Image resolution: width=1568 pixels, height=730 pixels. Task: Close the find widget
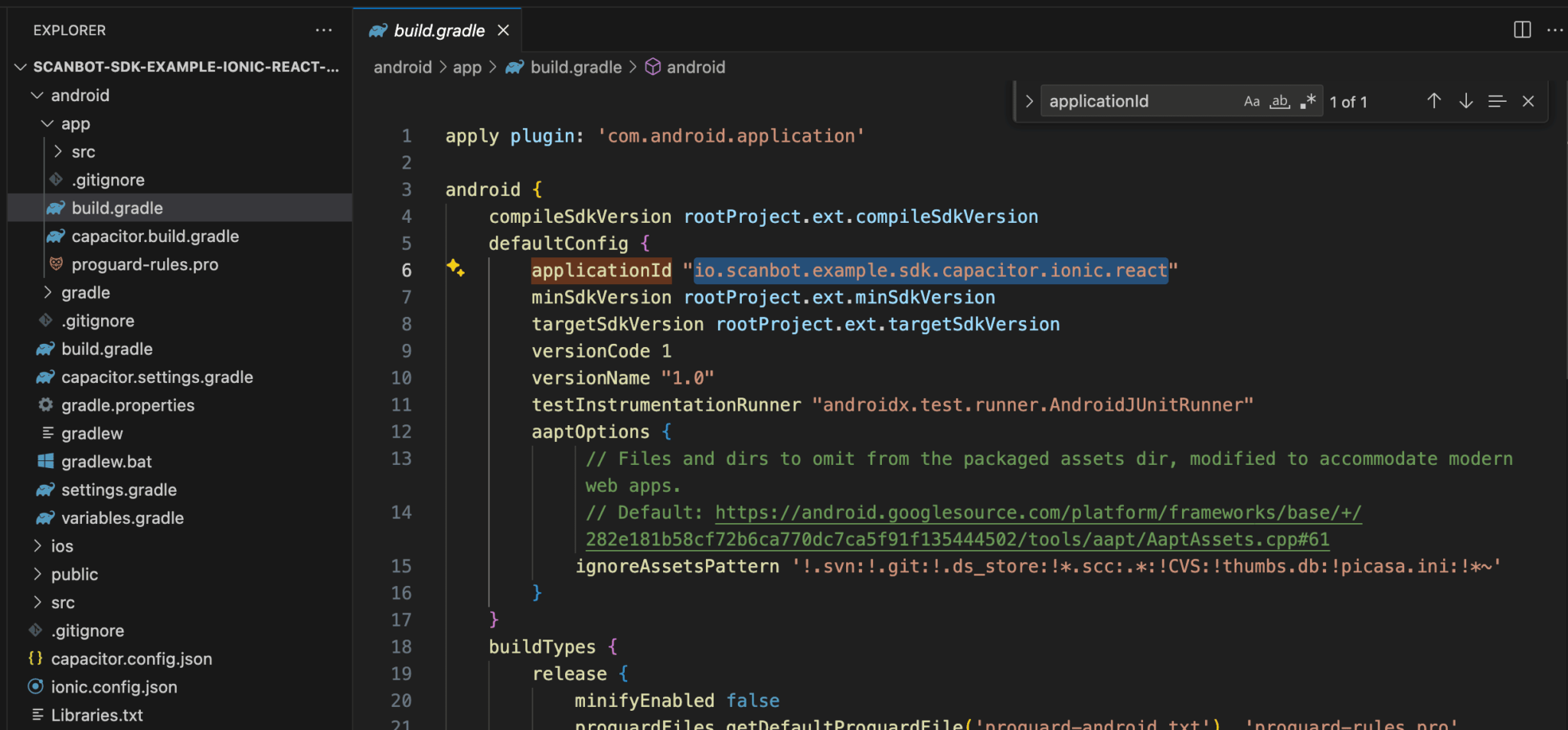[x=1528, y=100]
